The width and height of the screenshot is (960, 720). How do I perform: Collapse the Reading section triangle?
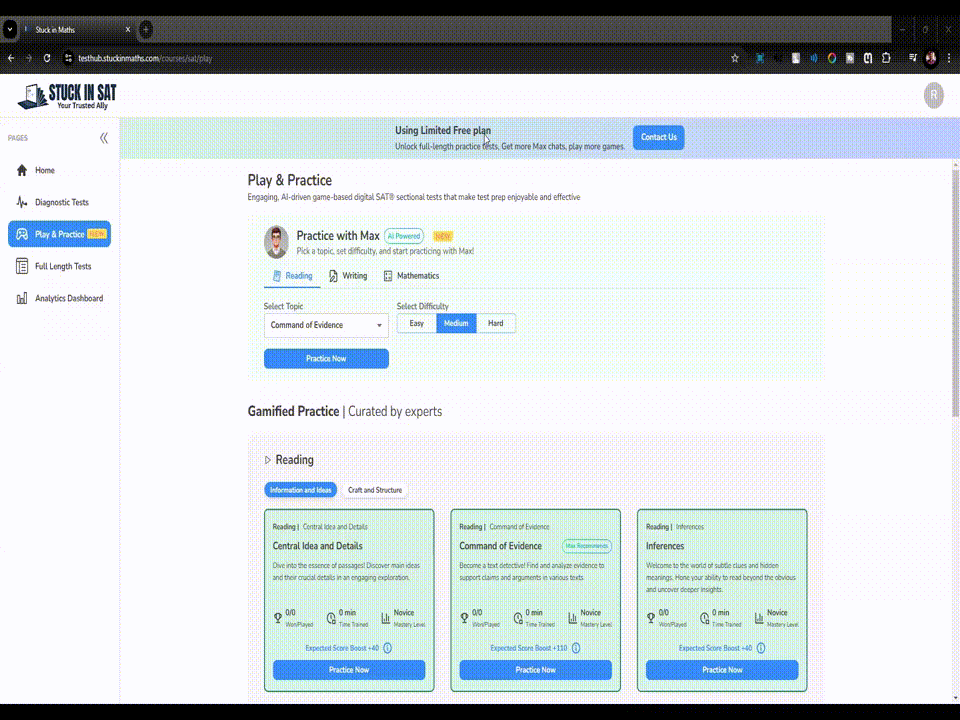pos(268,460)
